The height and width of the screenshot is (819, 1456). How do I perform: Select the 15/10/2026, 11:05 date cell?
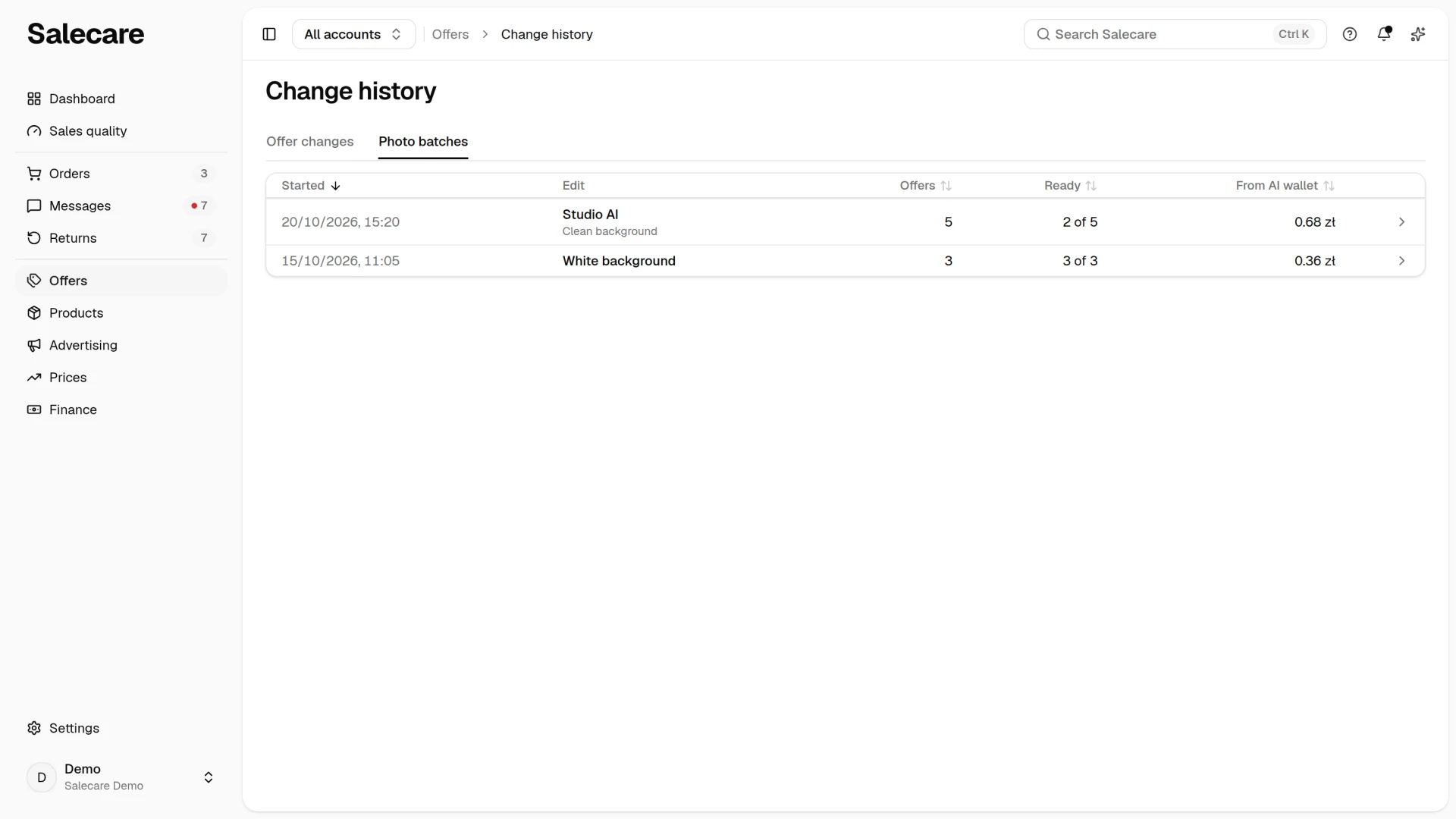point(340,261)
